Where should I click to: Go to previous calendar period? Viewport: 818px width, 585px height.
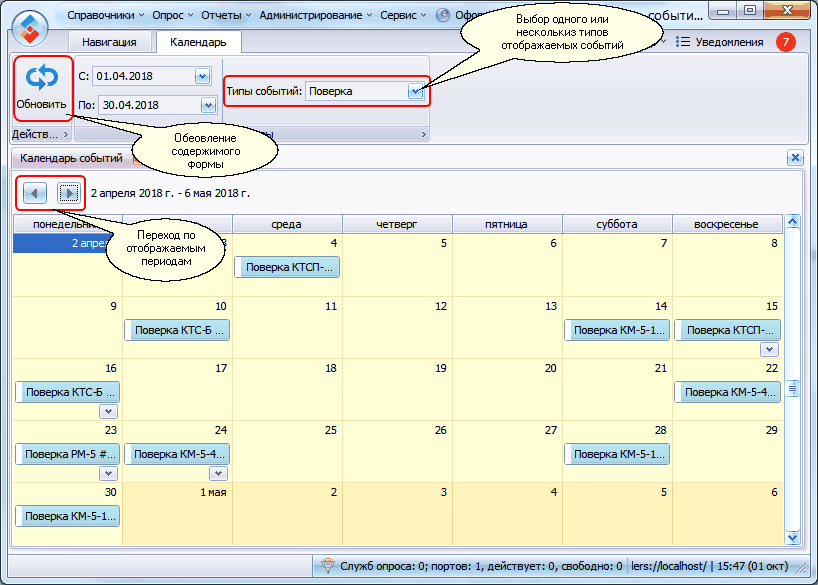click(34, 192)
